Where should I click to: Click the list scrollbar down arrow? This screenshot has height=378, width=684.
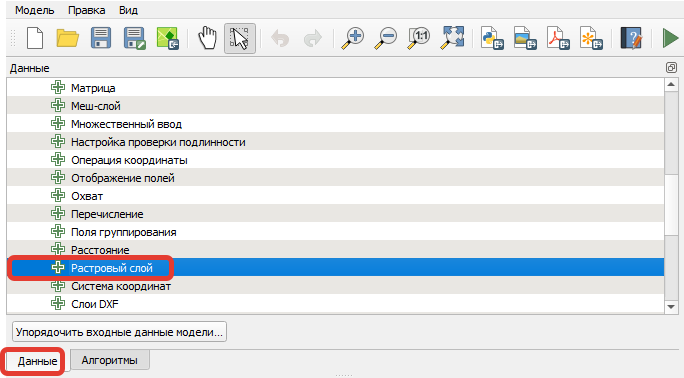pyautogui.click(x=671, y=307)
